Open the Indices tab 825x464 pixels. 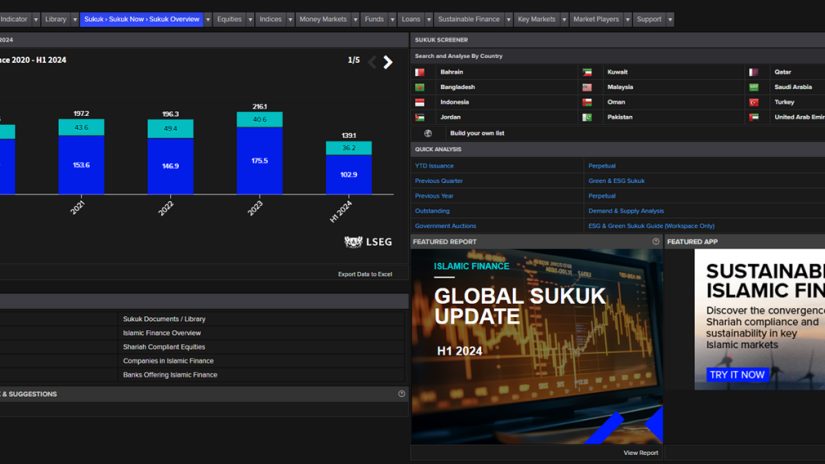(270, 19)
